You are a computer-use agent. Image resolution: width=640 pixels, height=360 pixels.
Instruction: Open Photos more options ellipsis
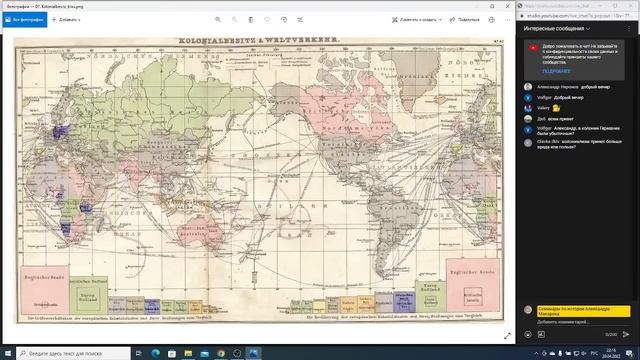tap(507, 20)
